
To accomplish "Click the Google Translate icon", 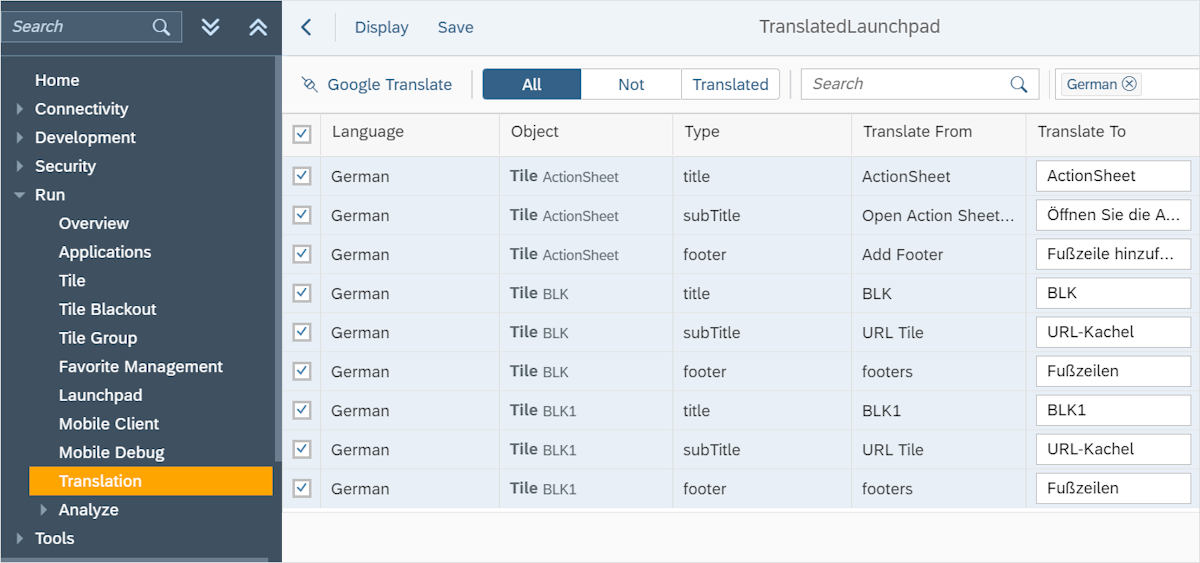I will pyautogui.click(x=310, y=85).
